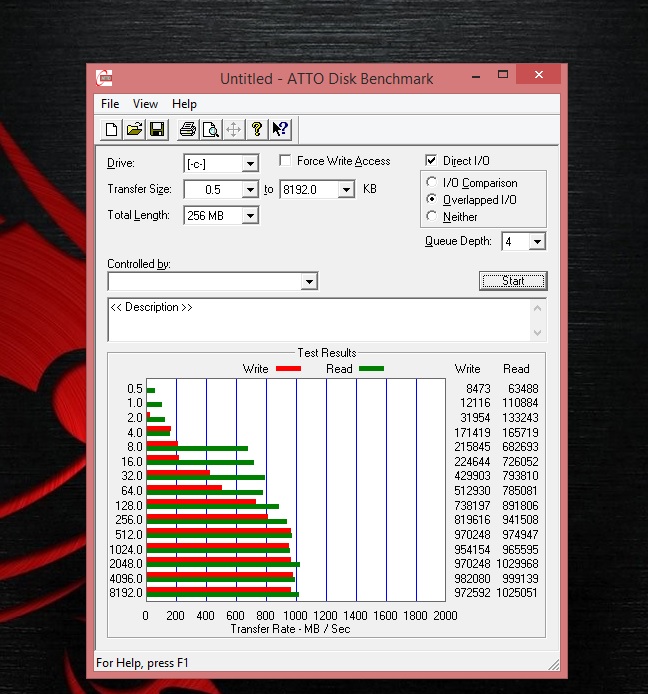The width and height of the screenshot is (648, 694).
Task: Click the read value 1029968
Action: pos(517,564)
